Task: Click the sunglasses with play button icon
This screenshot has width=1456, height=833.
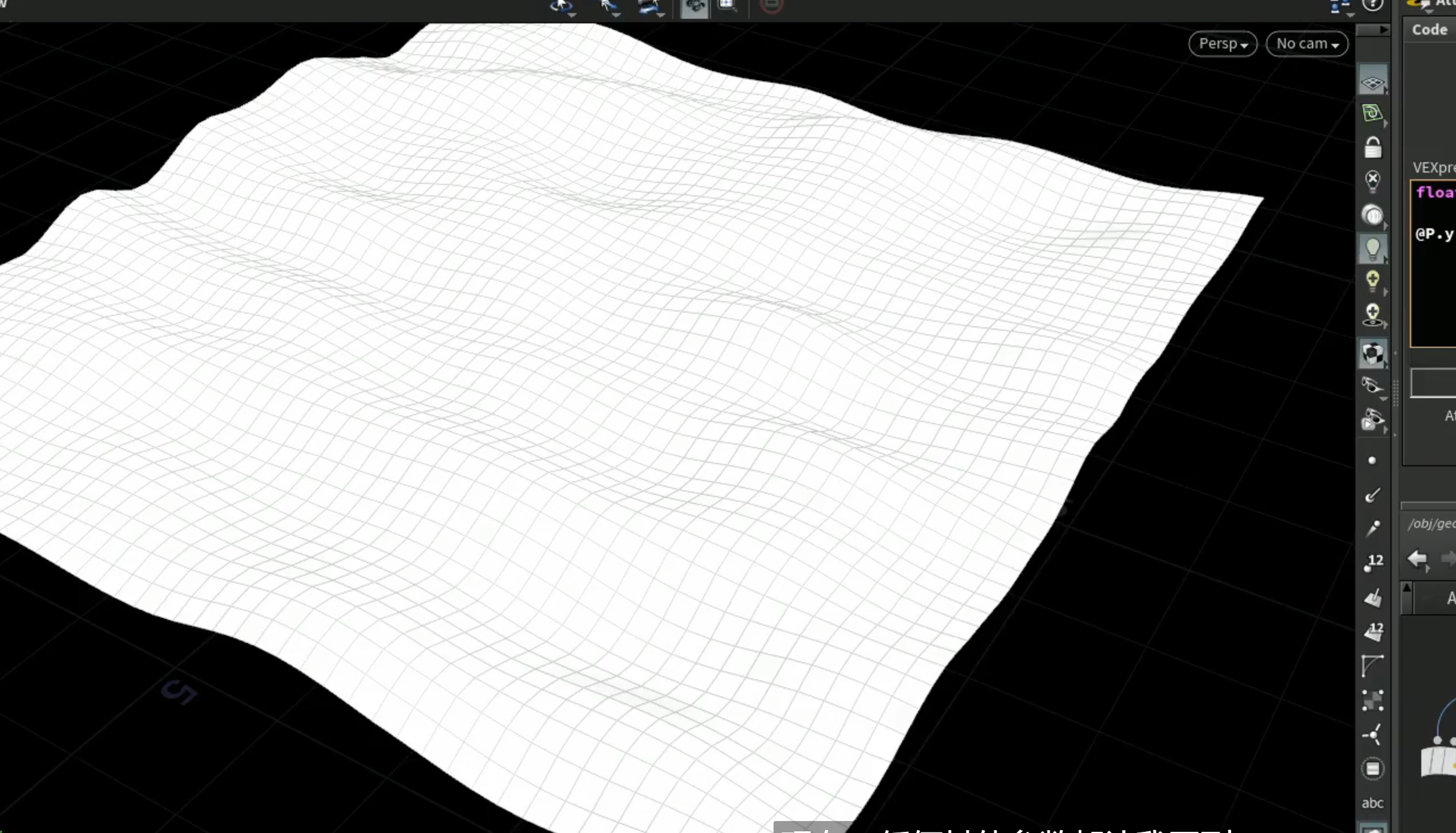Action: tap(1372, 420)
